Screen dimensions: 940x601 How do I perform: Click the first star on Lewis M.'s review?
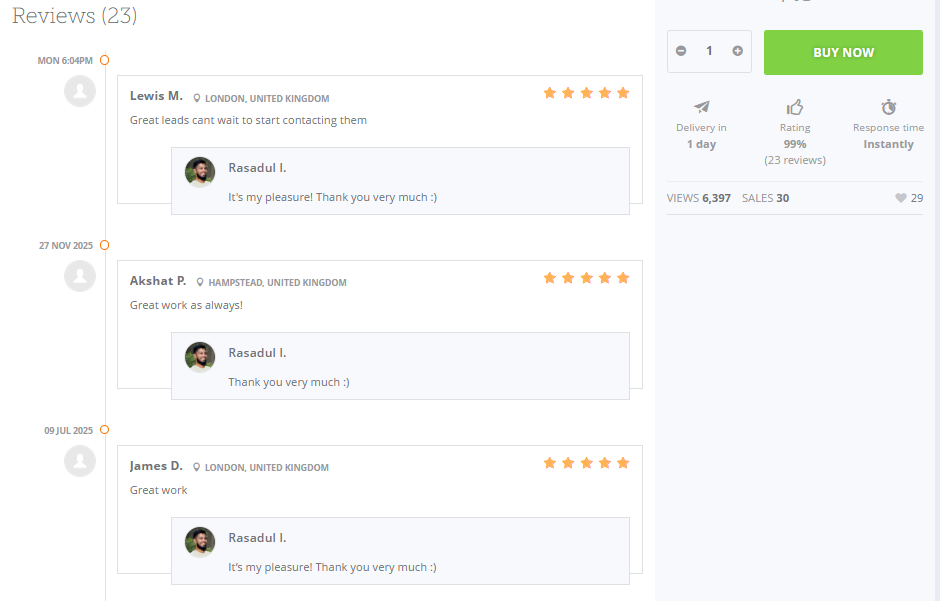pos(549,92)
